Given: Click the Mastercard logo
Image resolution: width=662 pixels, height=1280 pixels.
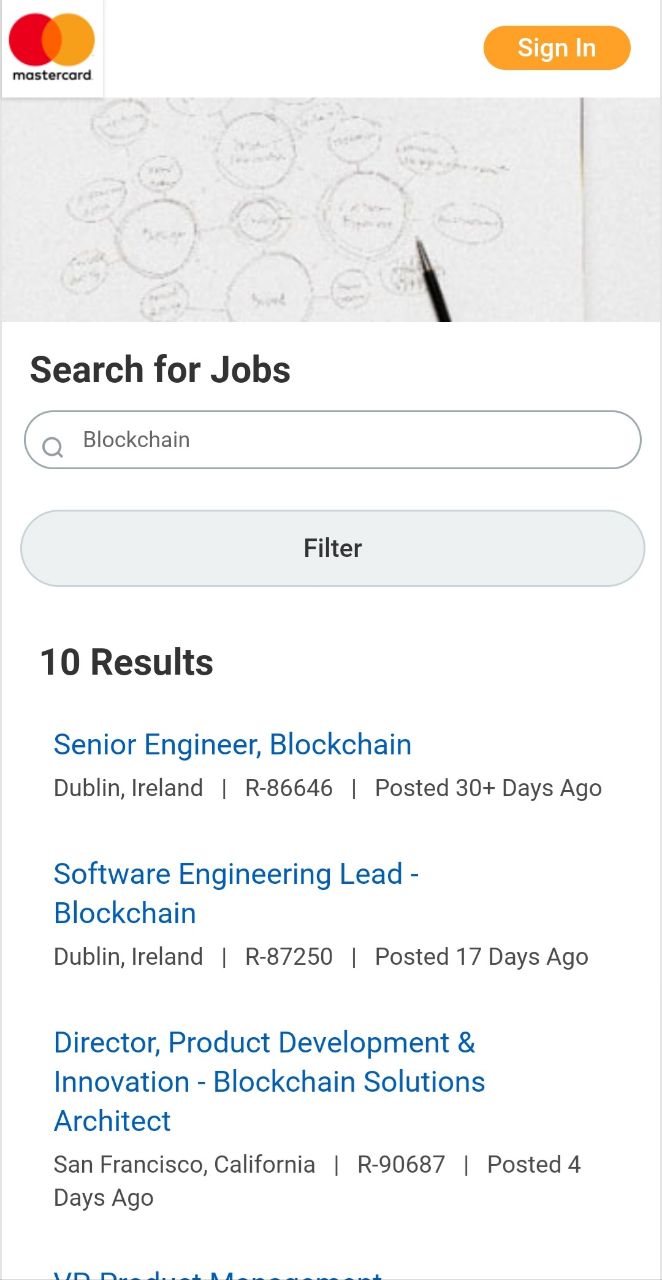Looking at the screenshot, I should 52,48.
